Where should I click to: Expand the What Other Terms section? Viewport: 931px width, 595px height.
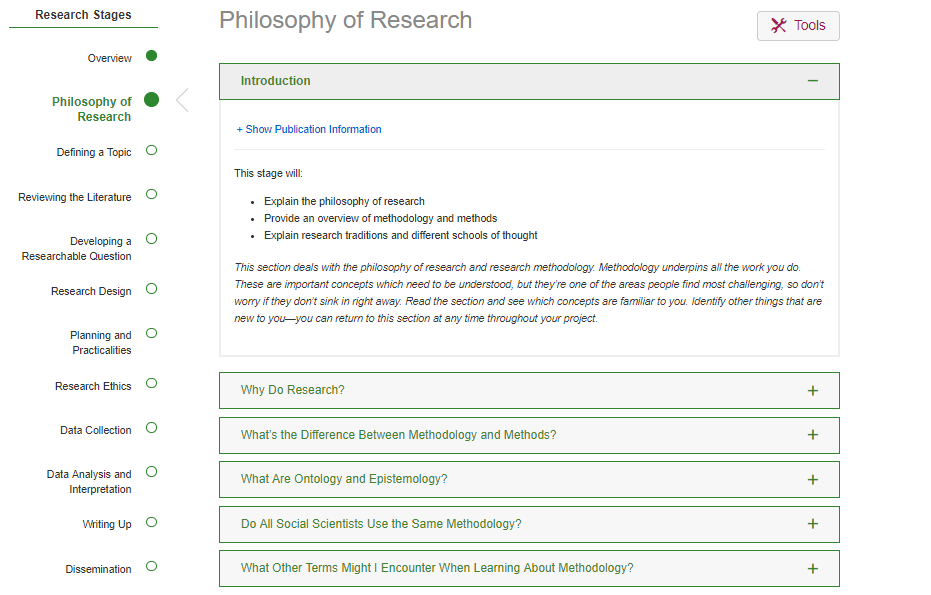[x=812, y=568]
